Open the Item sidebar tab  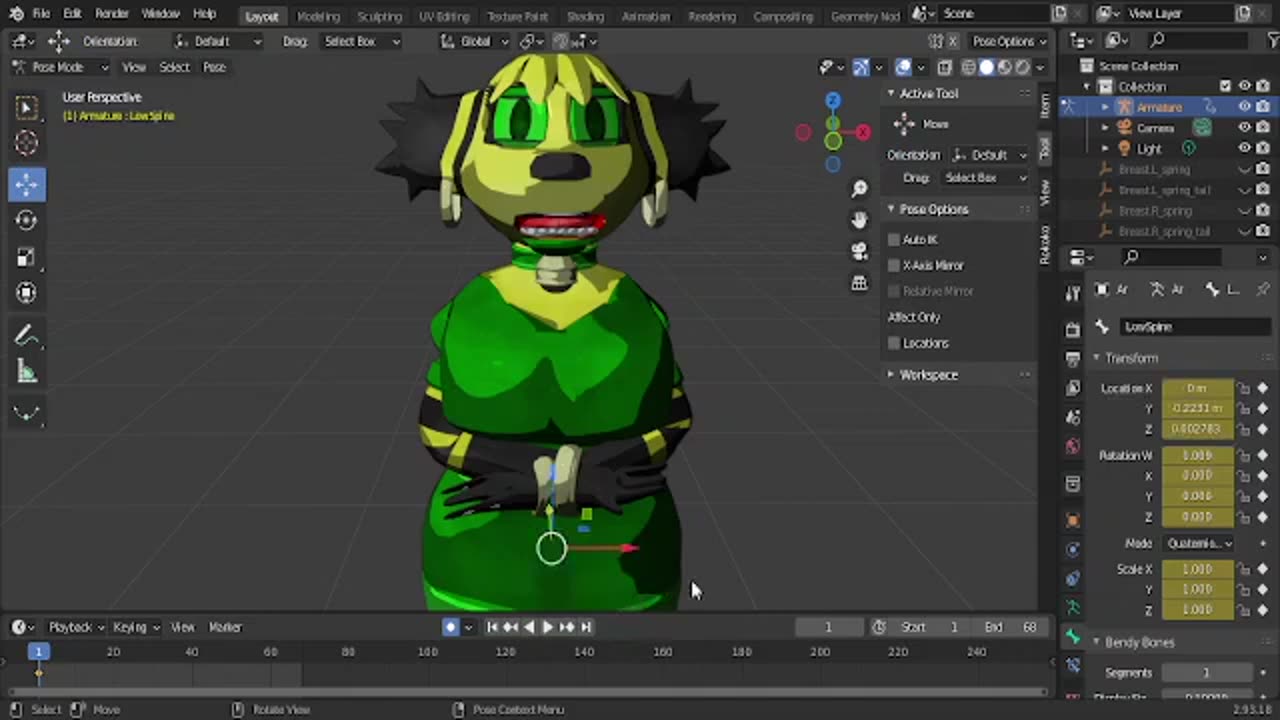[x=1045, y=105]
